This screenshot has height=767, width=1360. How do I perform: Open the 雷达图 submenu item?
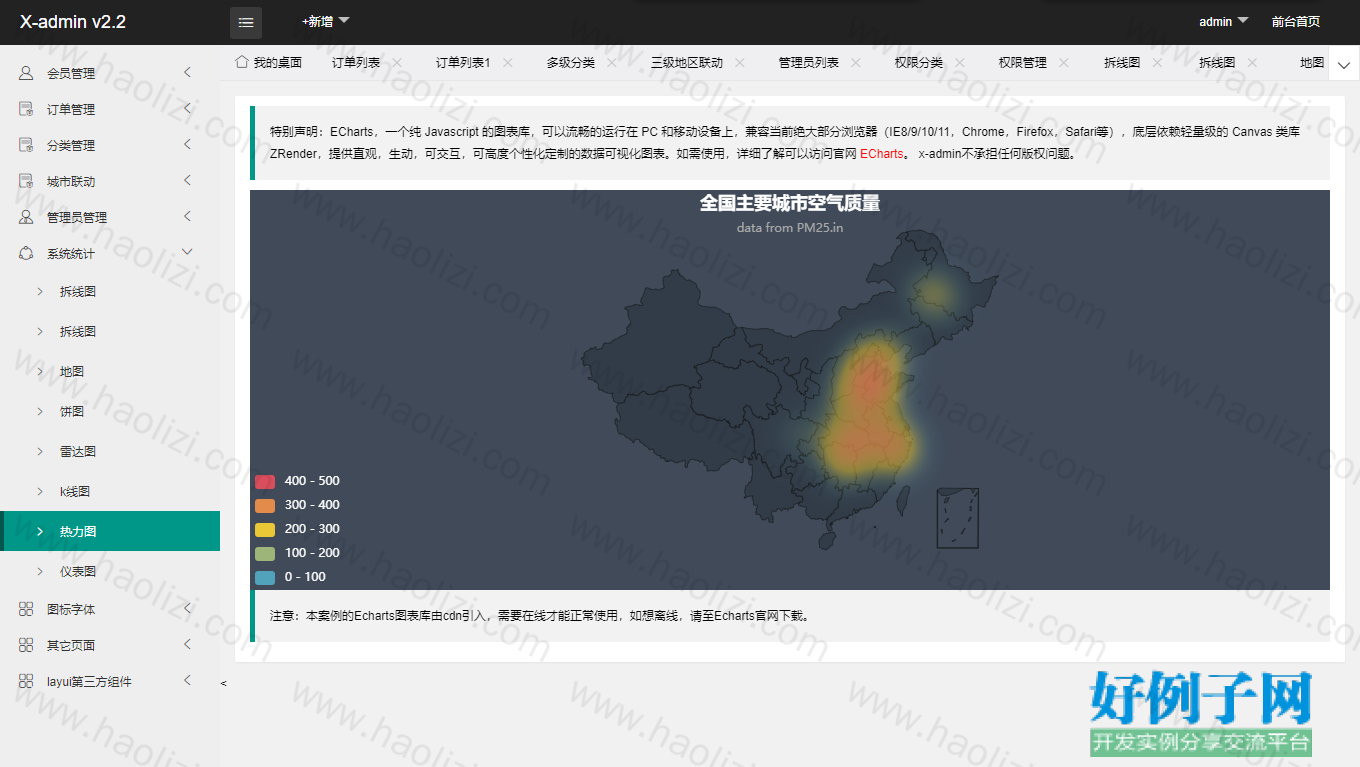coord(110,451)
